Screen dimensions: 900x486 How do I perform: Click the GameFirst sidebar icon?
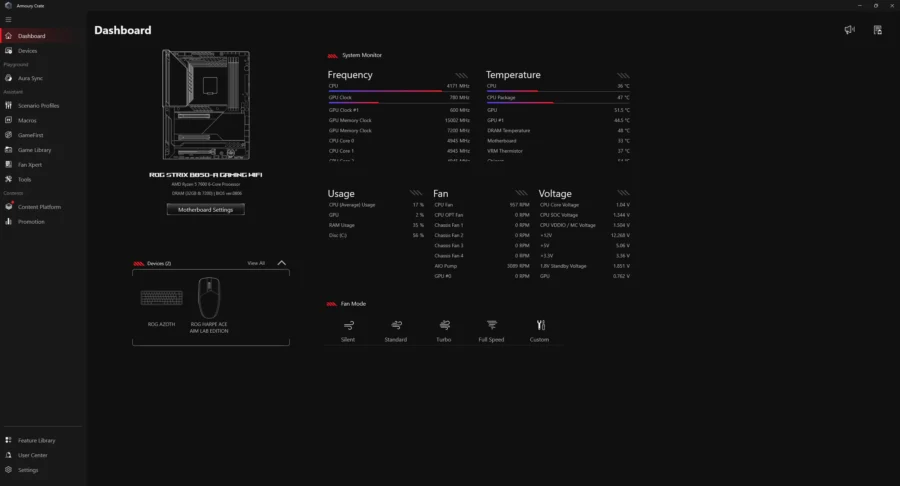point(9,135)
